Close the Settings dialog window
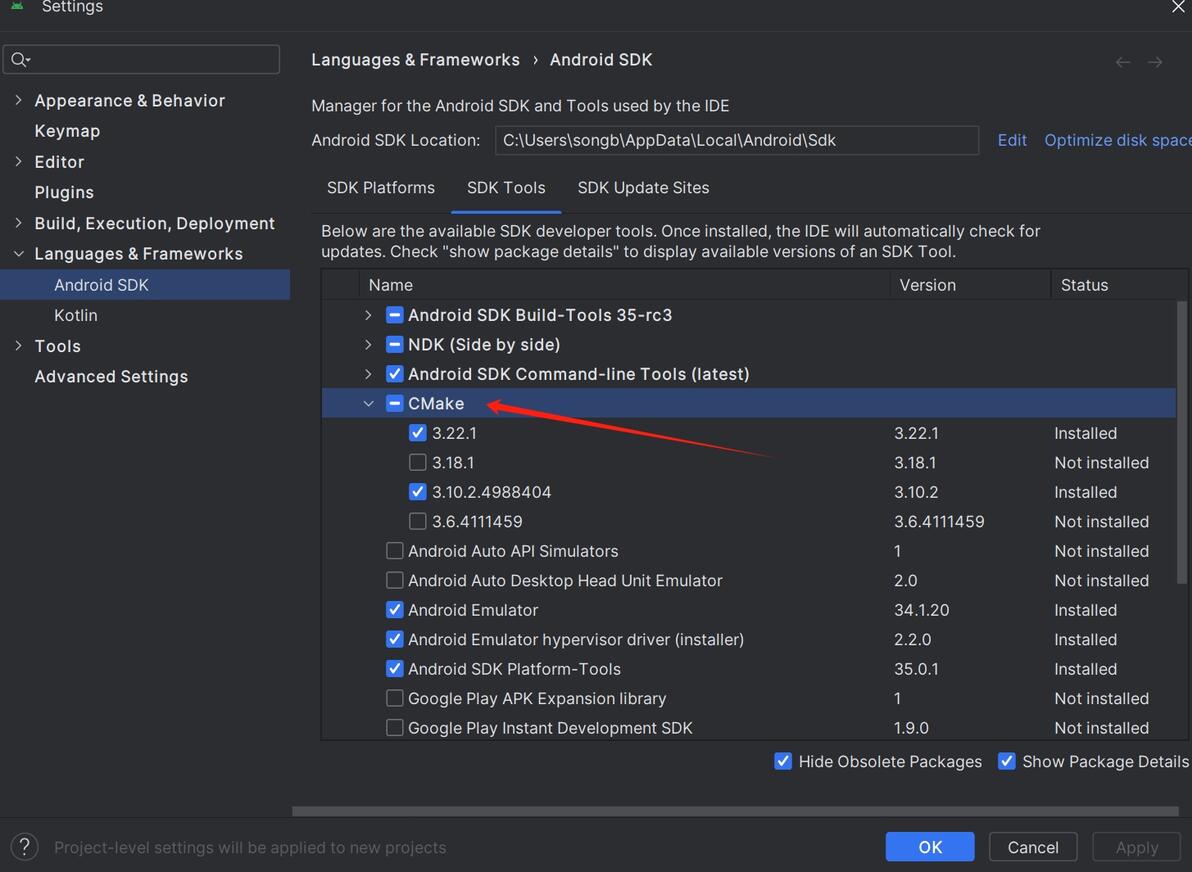The width and height of the screenshot is (1192, 872). coord(1178,7)
